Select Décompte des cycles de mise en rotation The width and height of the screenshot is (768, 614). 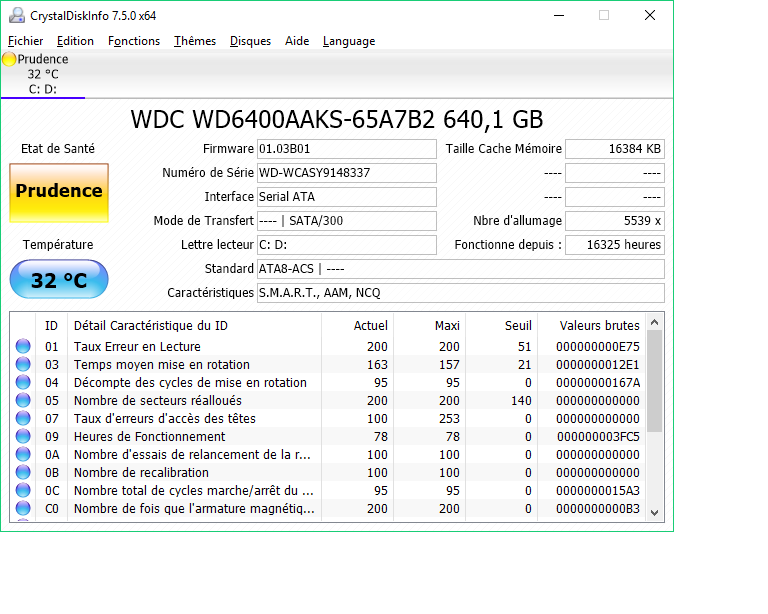(x=190, y=383)
